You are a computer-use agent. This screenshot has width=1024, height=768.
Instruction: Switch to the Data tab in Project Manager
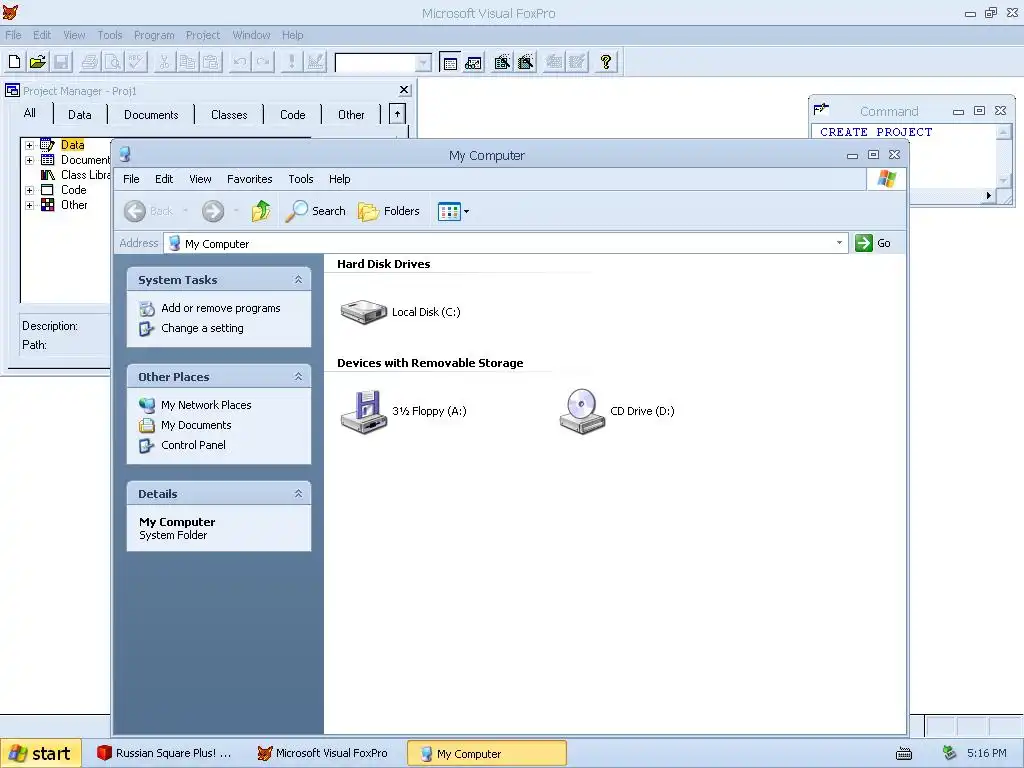tap(80, 115)
